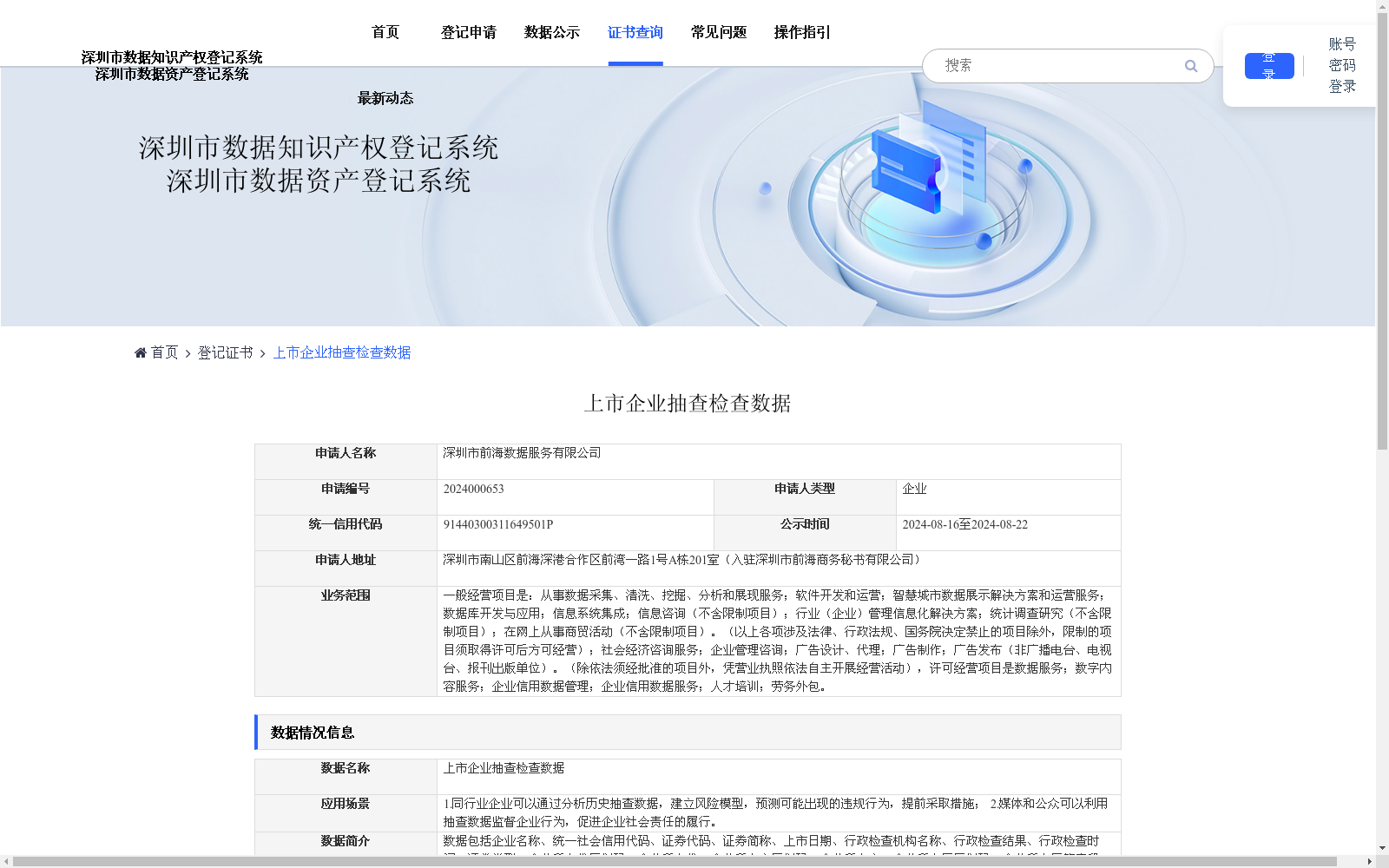Open the 常见问题 navigation tab
This screenshot has height=868, width=1389.
point(719,32)
